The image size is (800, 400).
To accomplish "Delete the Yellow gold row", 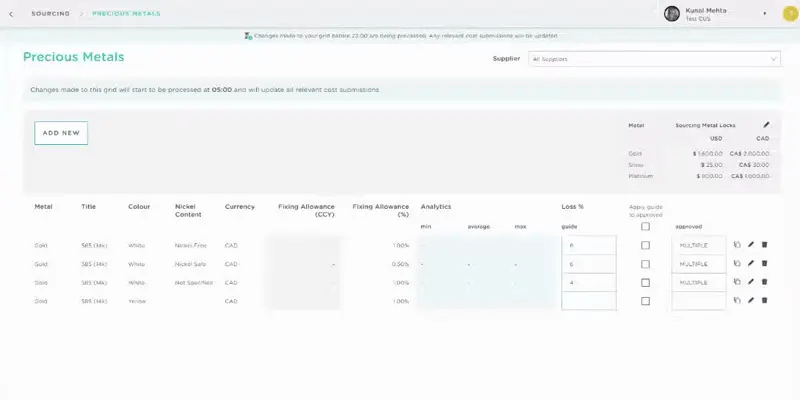I will pos(764,301).
